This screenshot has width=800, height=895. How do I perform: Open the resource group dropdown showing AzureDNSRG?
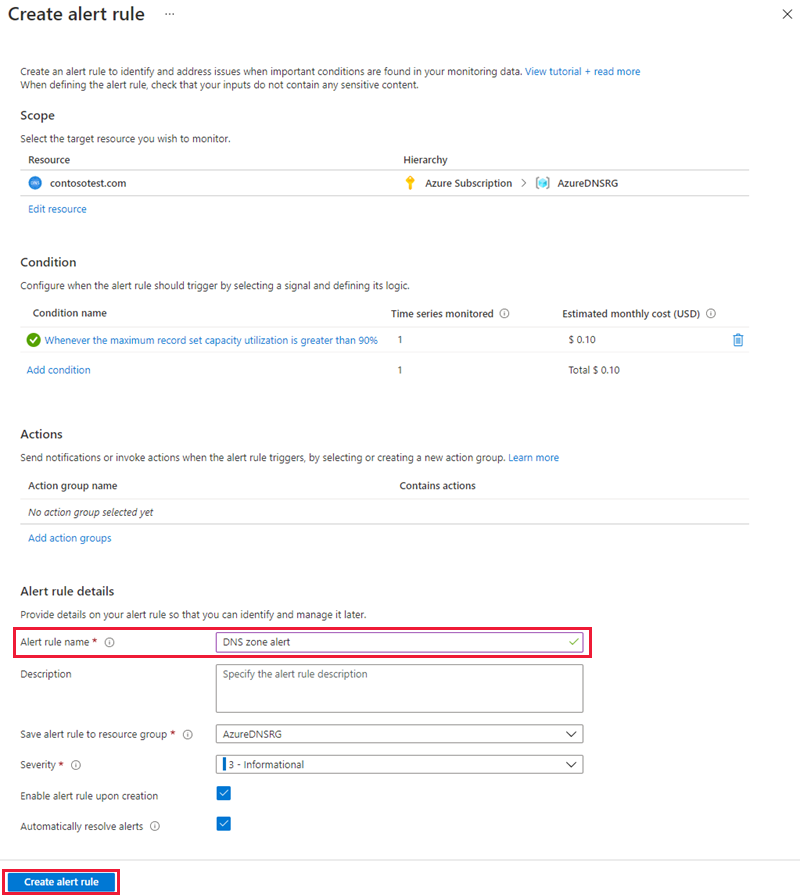click(399, 734)
